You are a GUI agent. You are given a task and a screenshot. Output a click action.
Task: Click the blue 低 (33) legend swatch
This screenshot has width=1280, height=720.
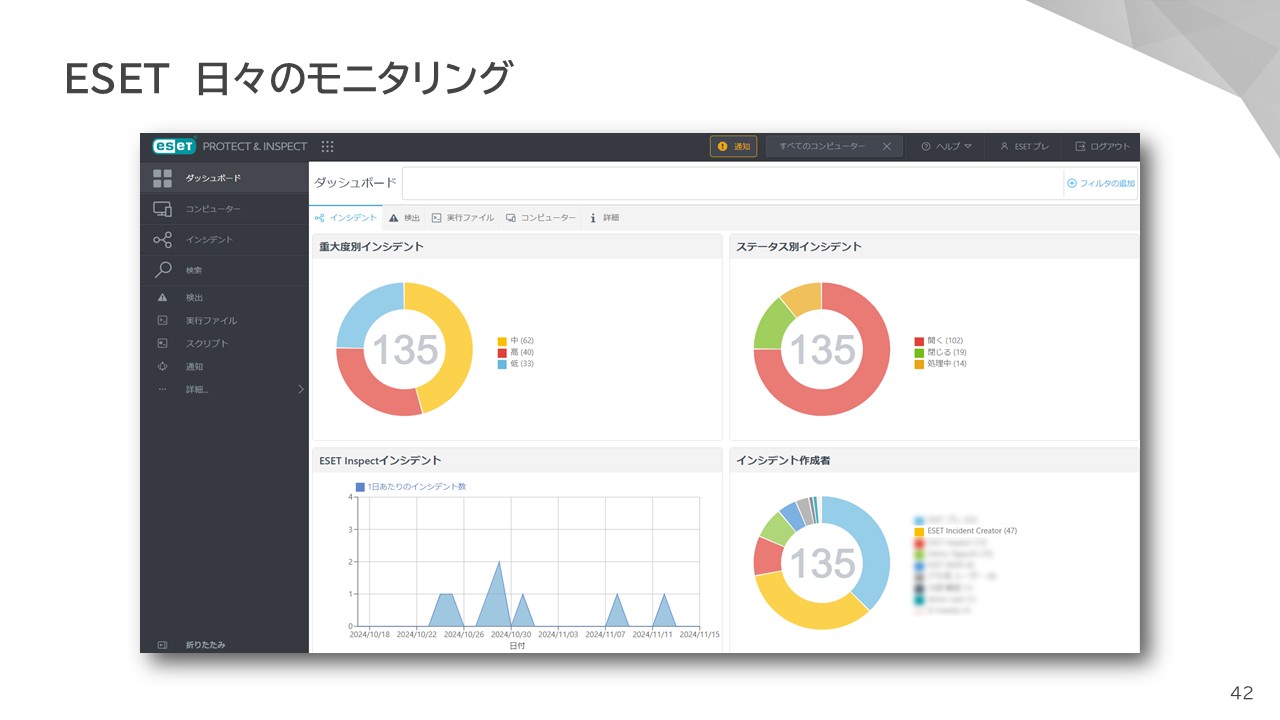[x=502, y=365]
